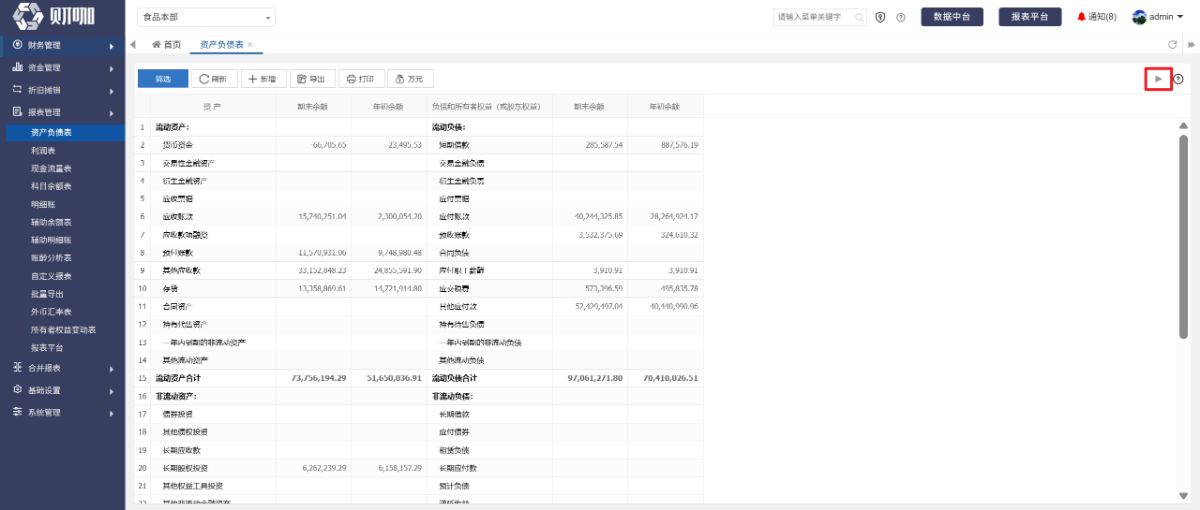1200x510 pixels.
Task: Click the 报表管理 sidebar icon
Action: (17, 112)
